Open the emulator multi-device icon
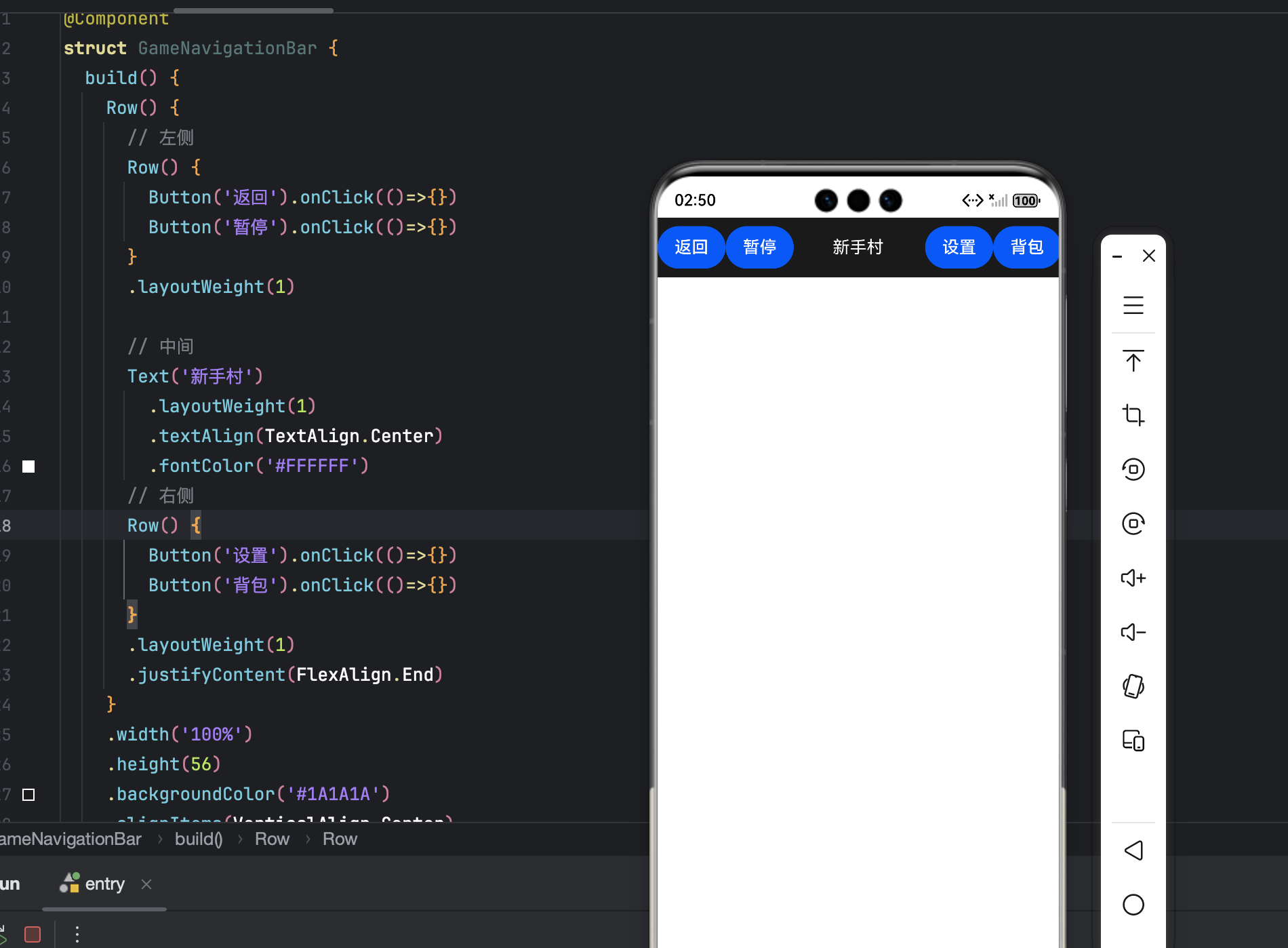 [x=1133, y=740]
